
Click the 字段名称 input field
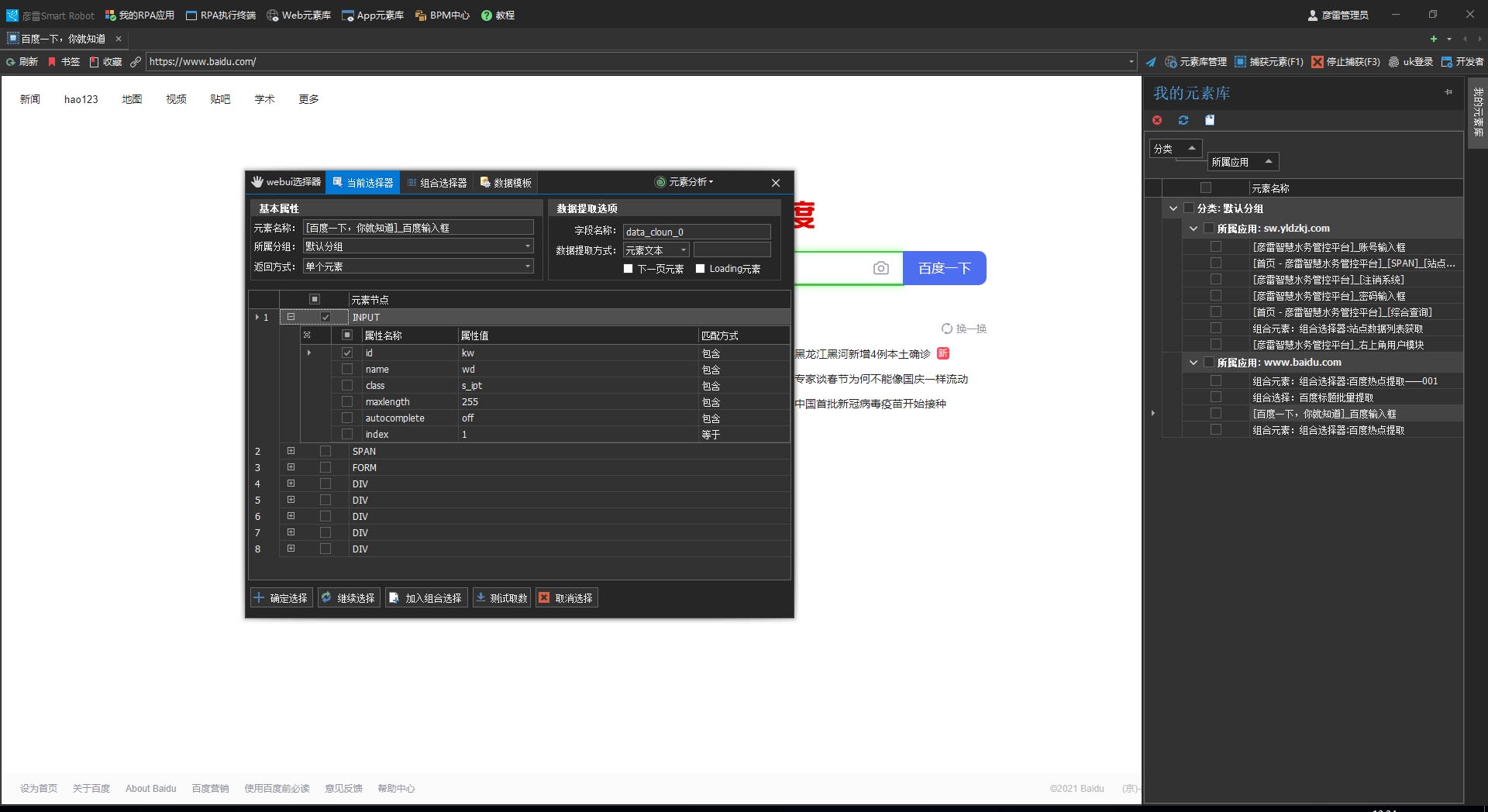(x=696, y=232)
